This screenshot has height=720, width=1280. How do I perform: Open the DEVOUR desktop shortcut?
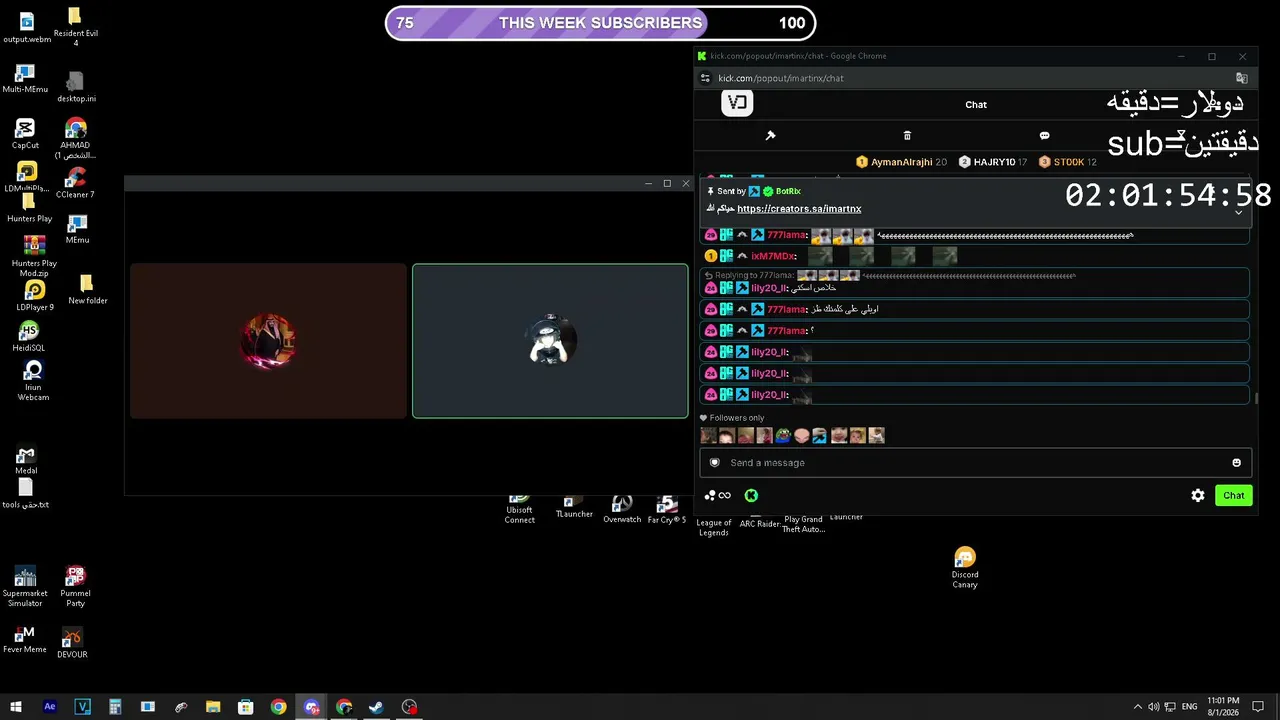[72, 643]
